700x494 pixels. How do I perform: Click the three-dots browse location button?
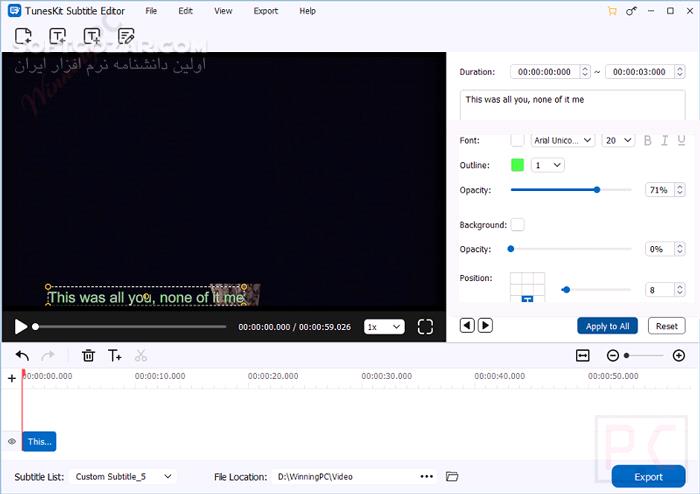tap(426, 477)
